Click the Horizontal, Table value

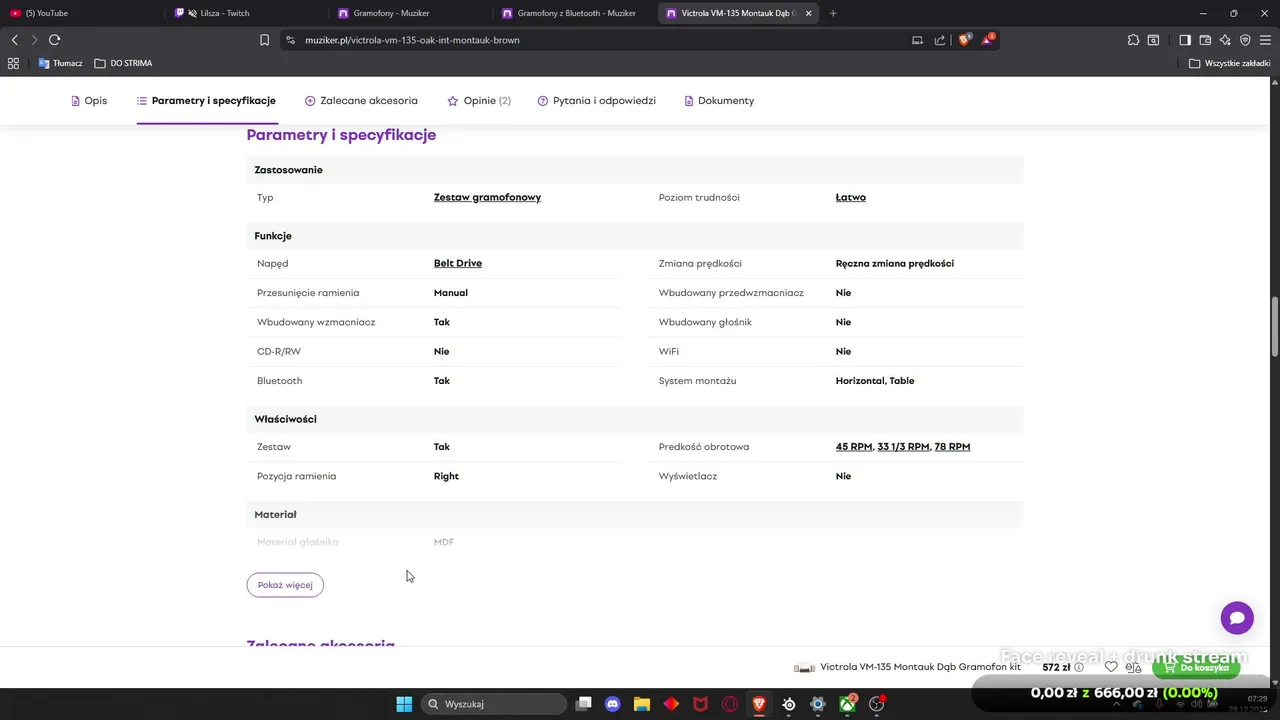click(875, 381)
